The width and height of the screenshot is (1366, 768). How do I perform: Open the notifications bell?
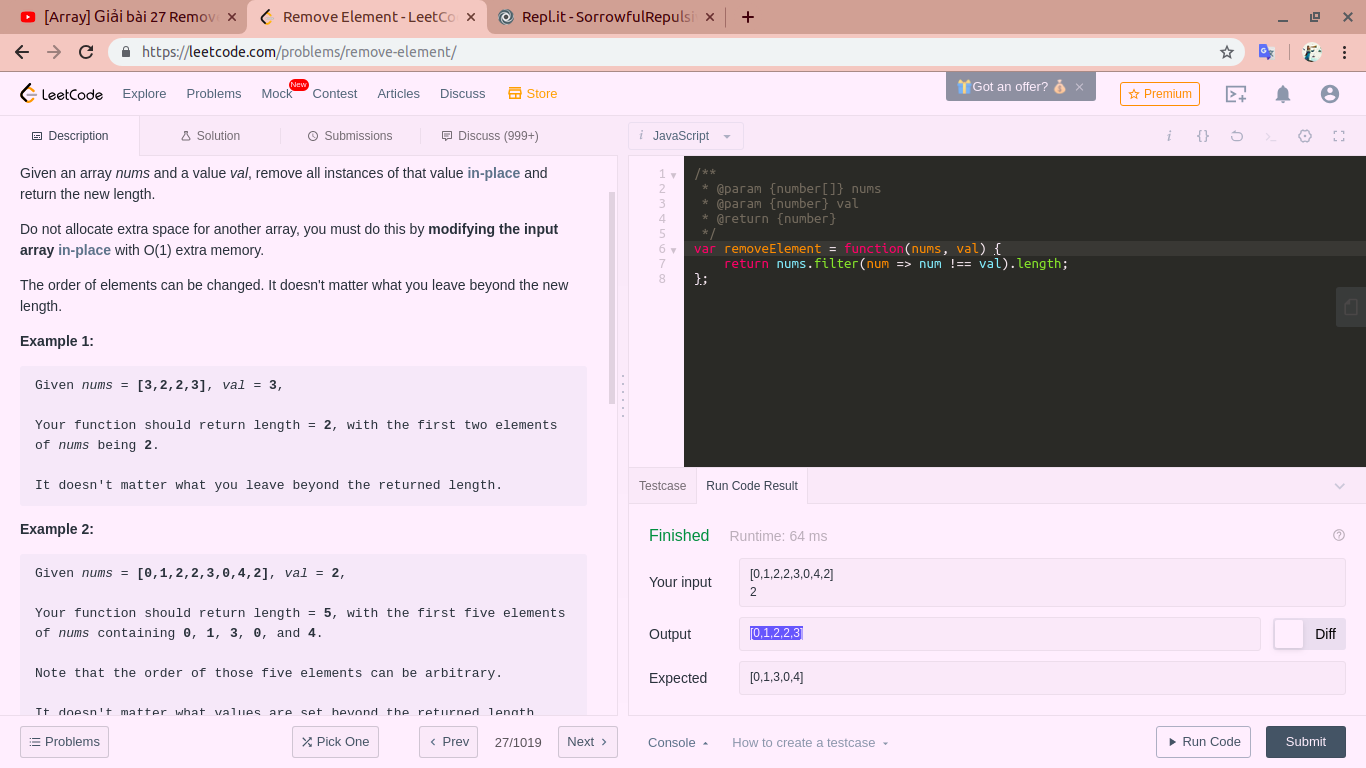[x=1283, y=94]
